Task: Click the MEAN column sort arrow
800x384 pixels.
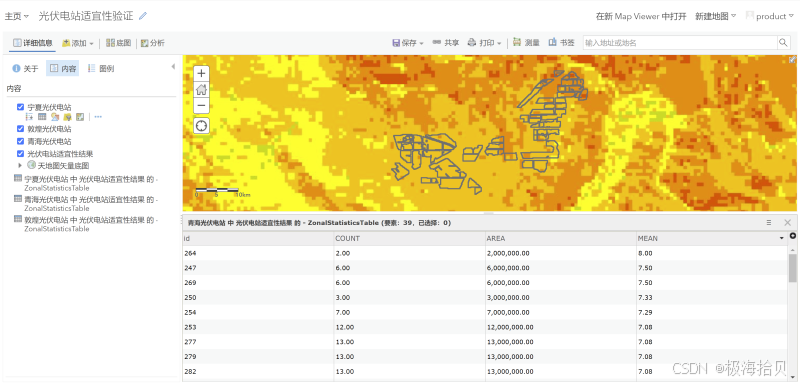Action: 781,239
